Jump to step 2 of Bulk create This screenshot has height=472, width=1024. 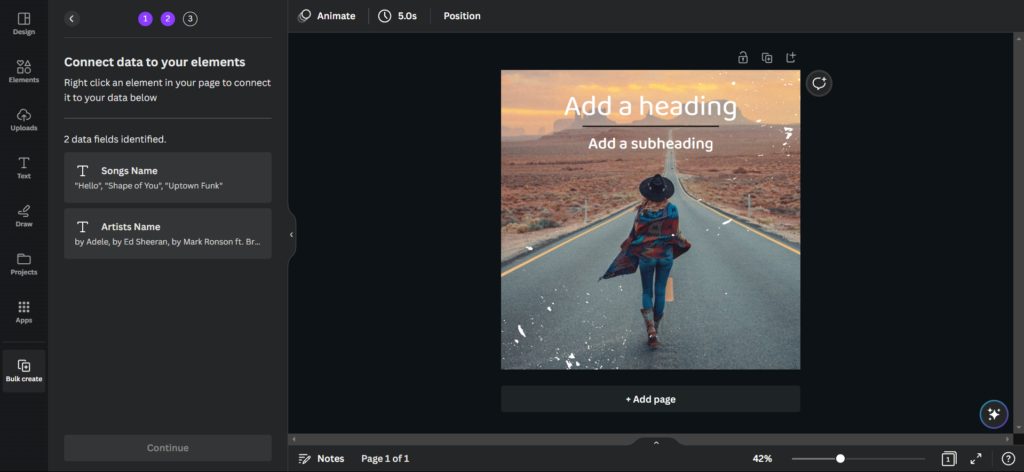pos(168,19)
